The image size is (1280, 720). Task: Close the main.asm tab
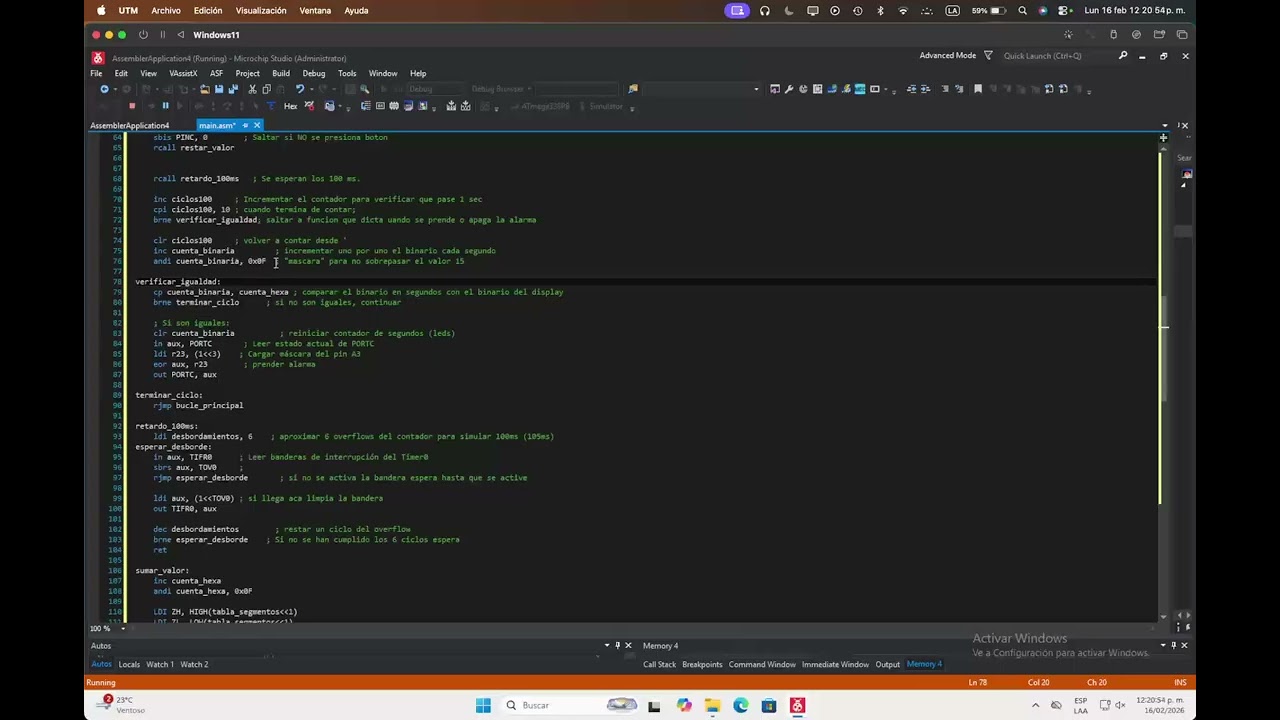point(257,126)
